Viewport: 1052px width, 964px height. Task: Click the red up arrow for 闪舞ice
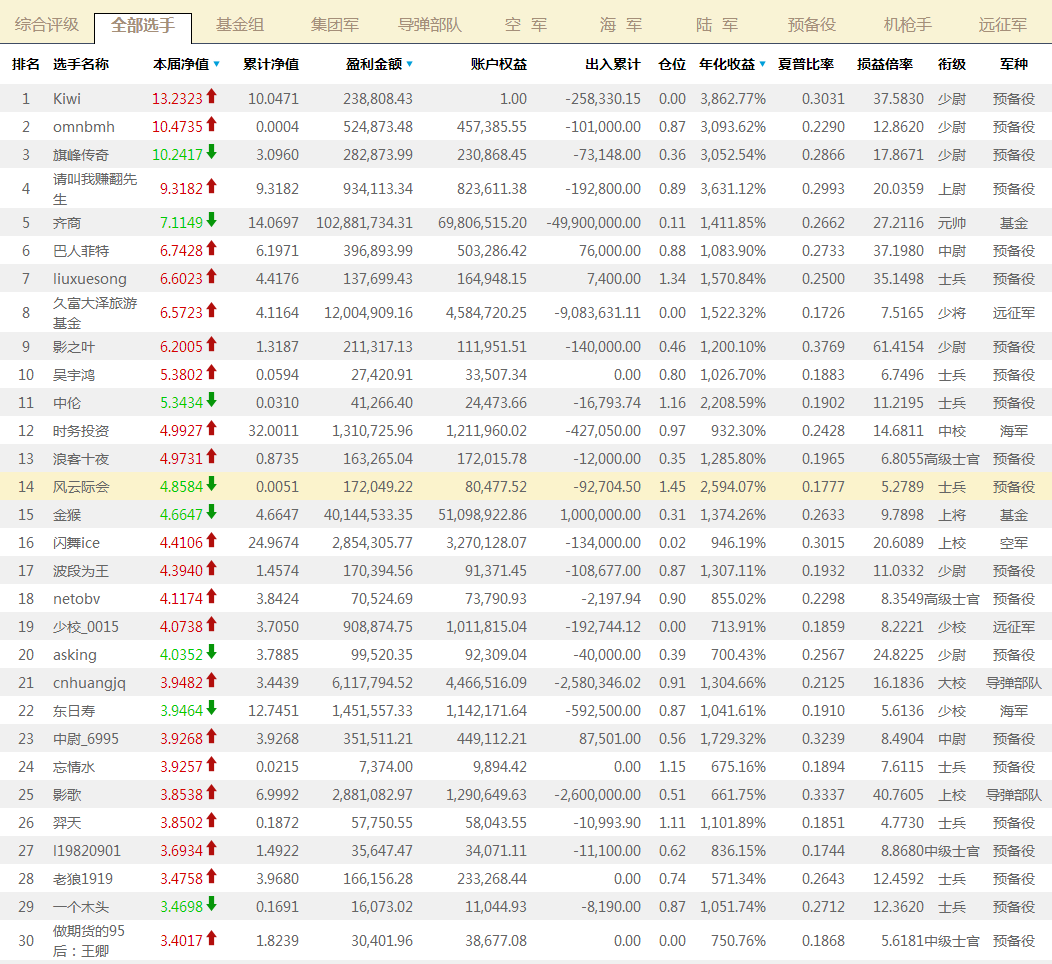211,541
